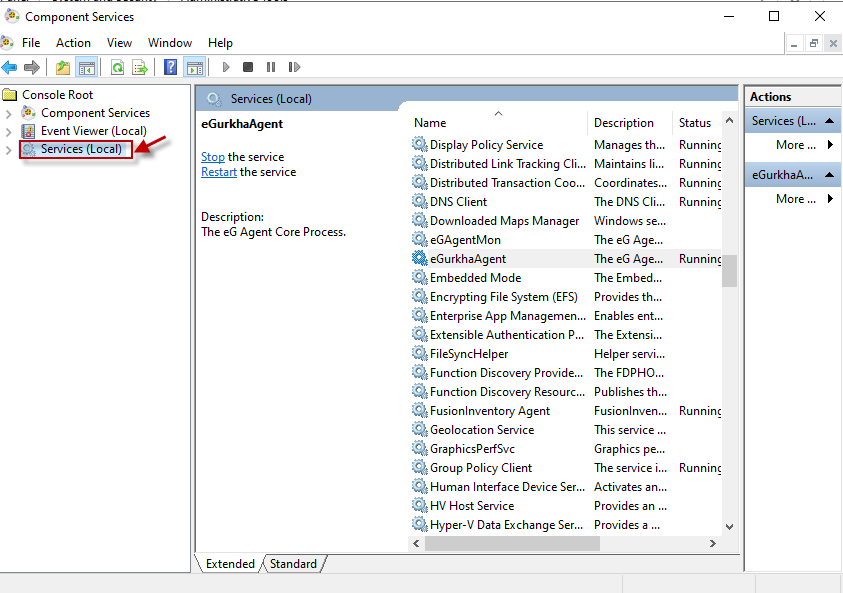Click the vertical scrollbar thumb in services list
This screenshot has width=843, height=593.
tap(729, 271)
